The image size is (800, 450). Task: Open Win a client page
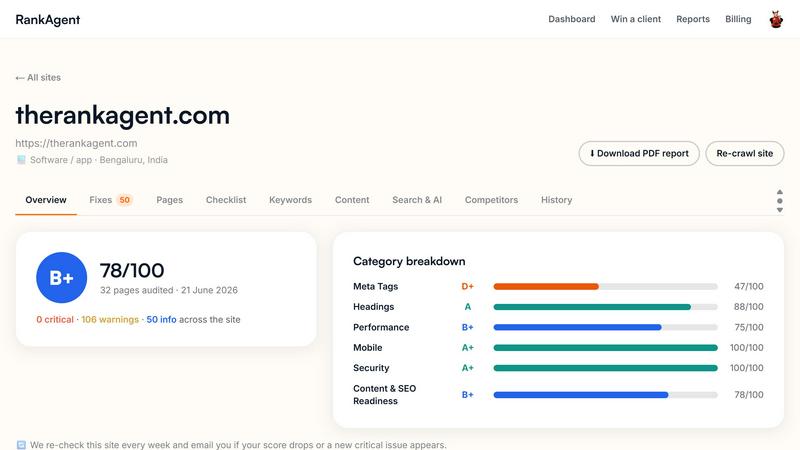tap(636, 19)
